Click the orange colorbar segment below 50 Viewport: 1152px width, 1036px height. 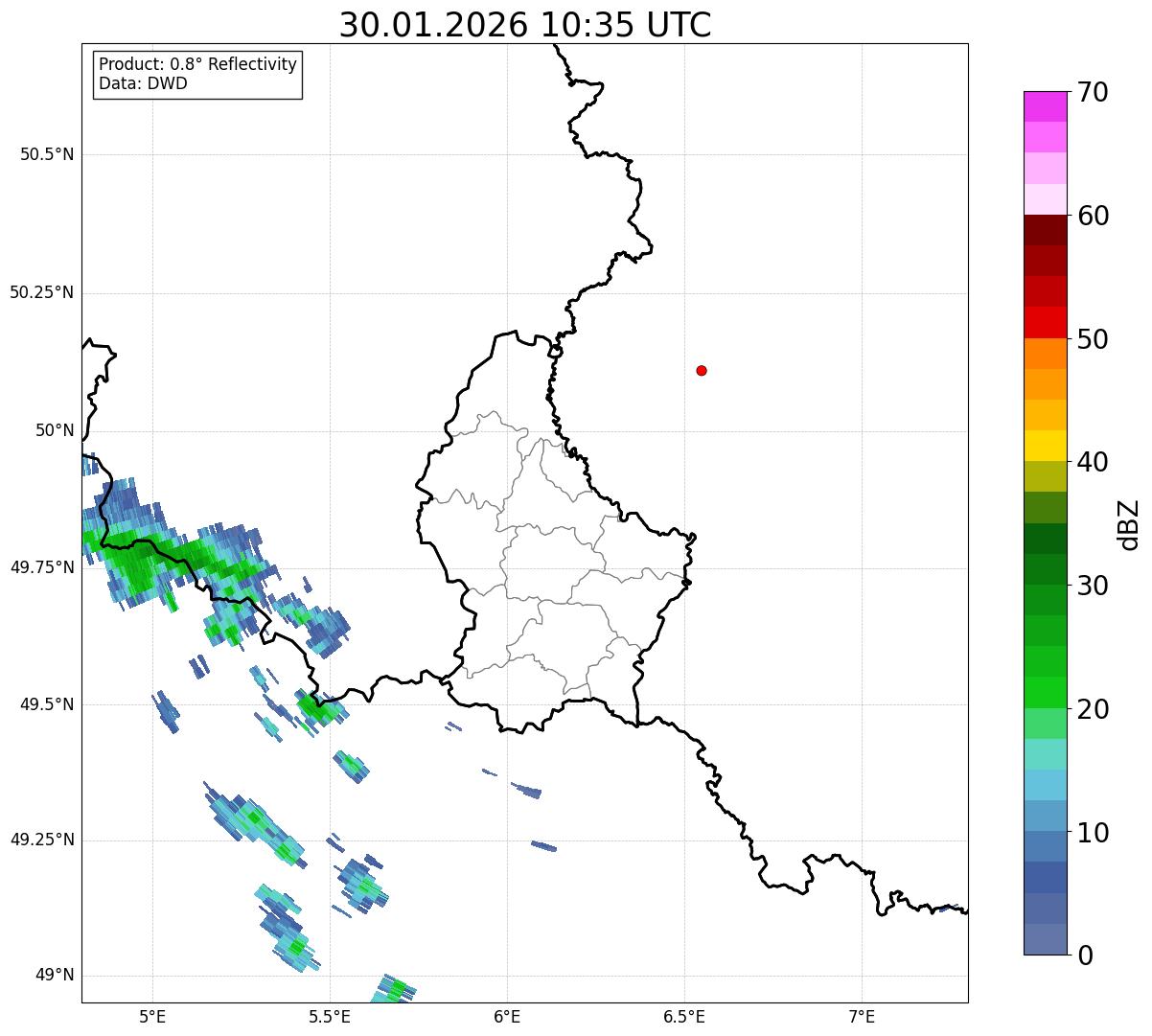(x=1046, y=354)
